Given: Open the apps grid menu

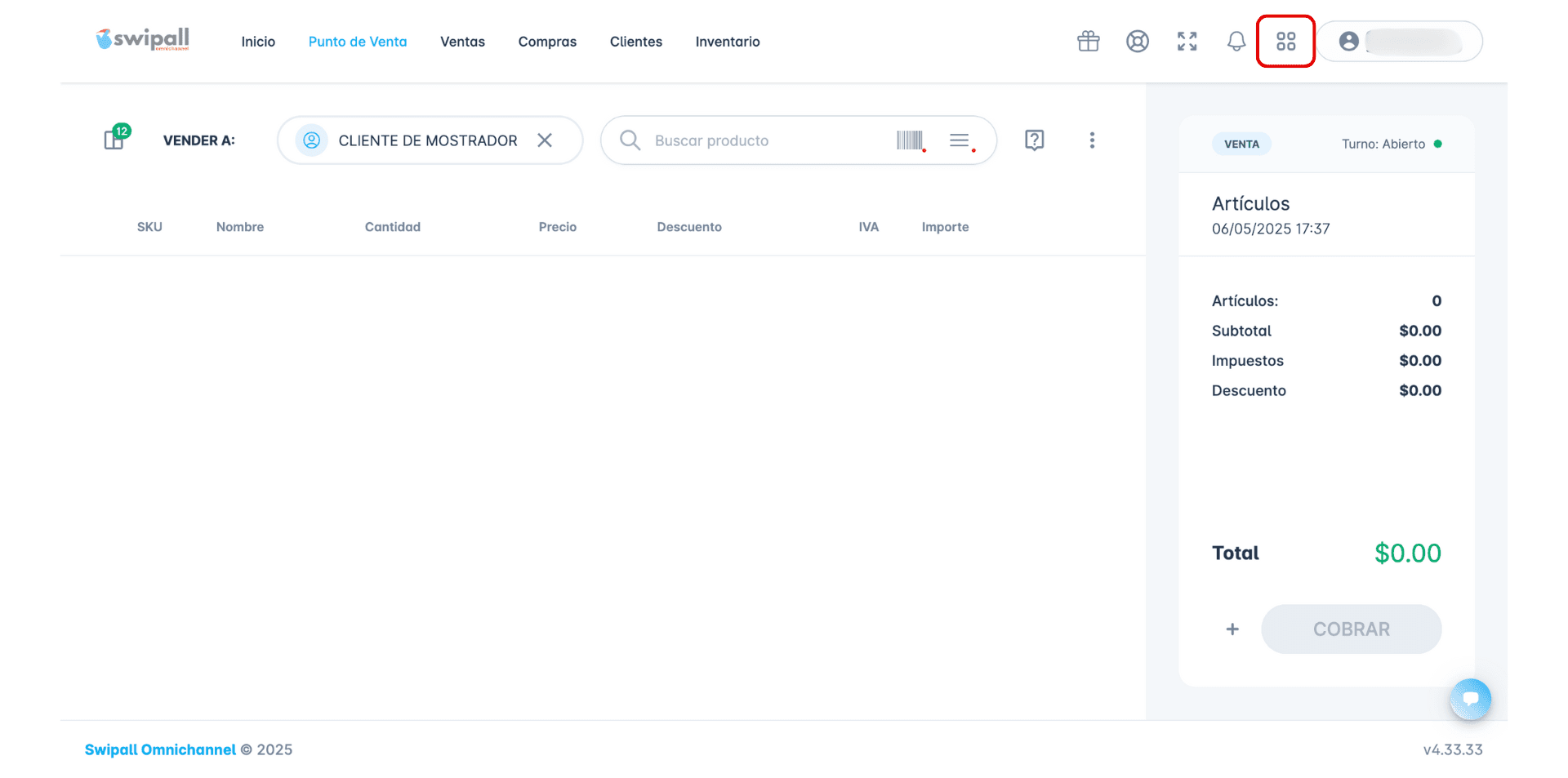Looking at the screenshot, I should point(1285,41).
